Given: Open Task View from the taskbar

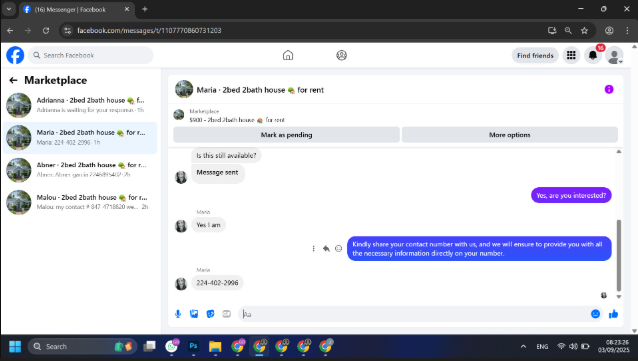Looking at the screenshot, I should point(149,346).
